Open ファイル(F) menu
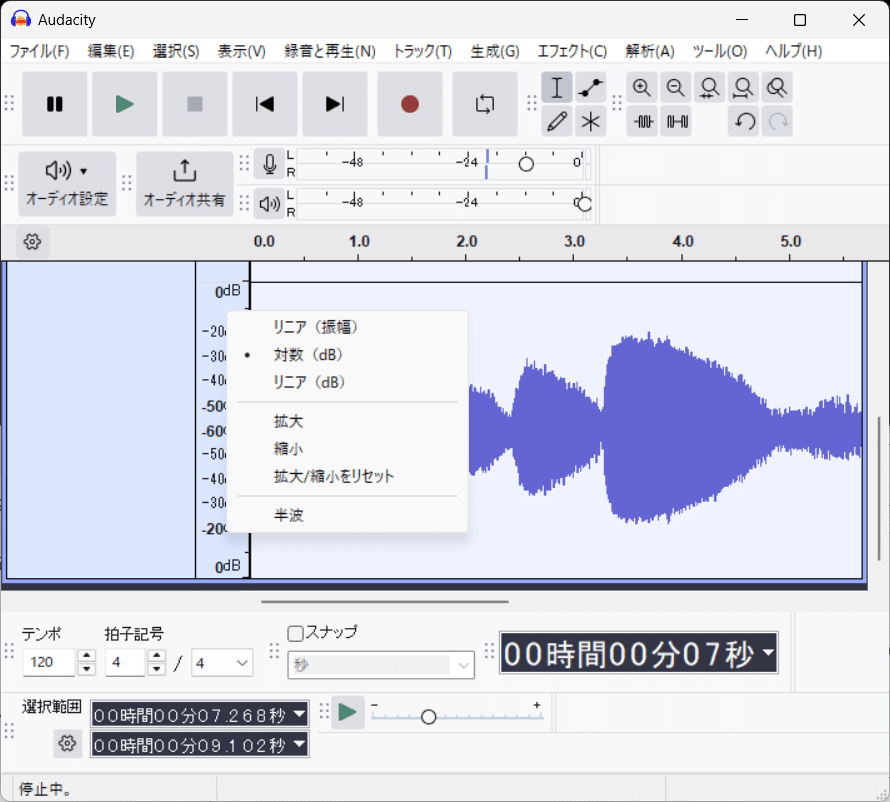This screenshot has width=890, height=802. point(39,51)
